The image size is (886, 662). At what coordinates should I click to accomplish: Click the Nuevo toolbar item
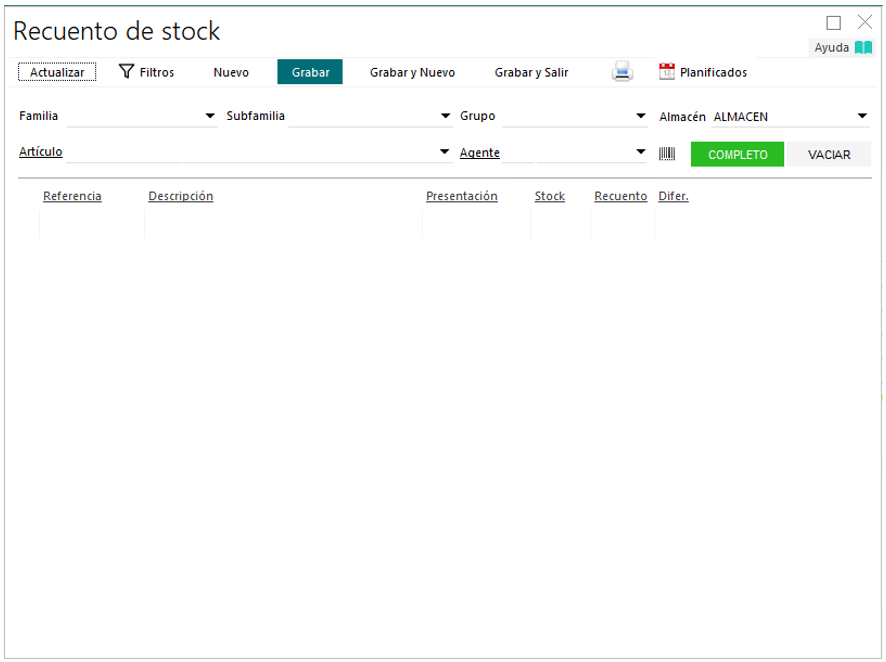231,72
